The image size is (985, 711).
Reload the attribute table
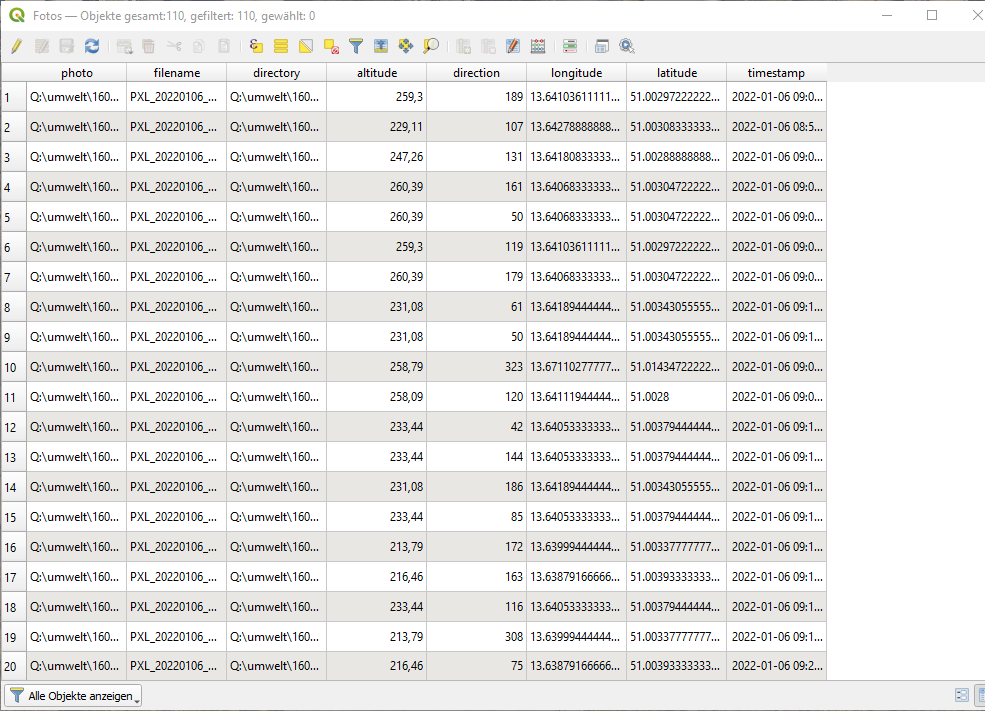pos(92,46)
